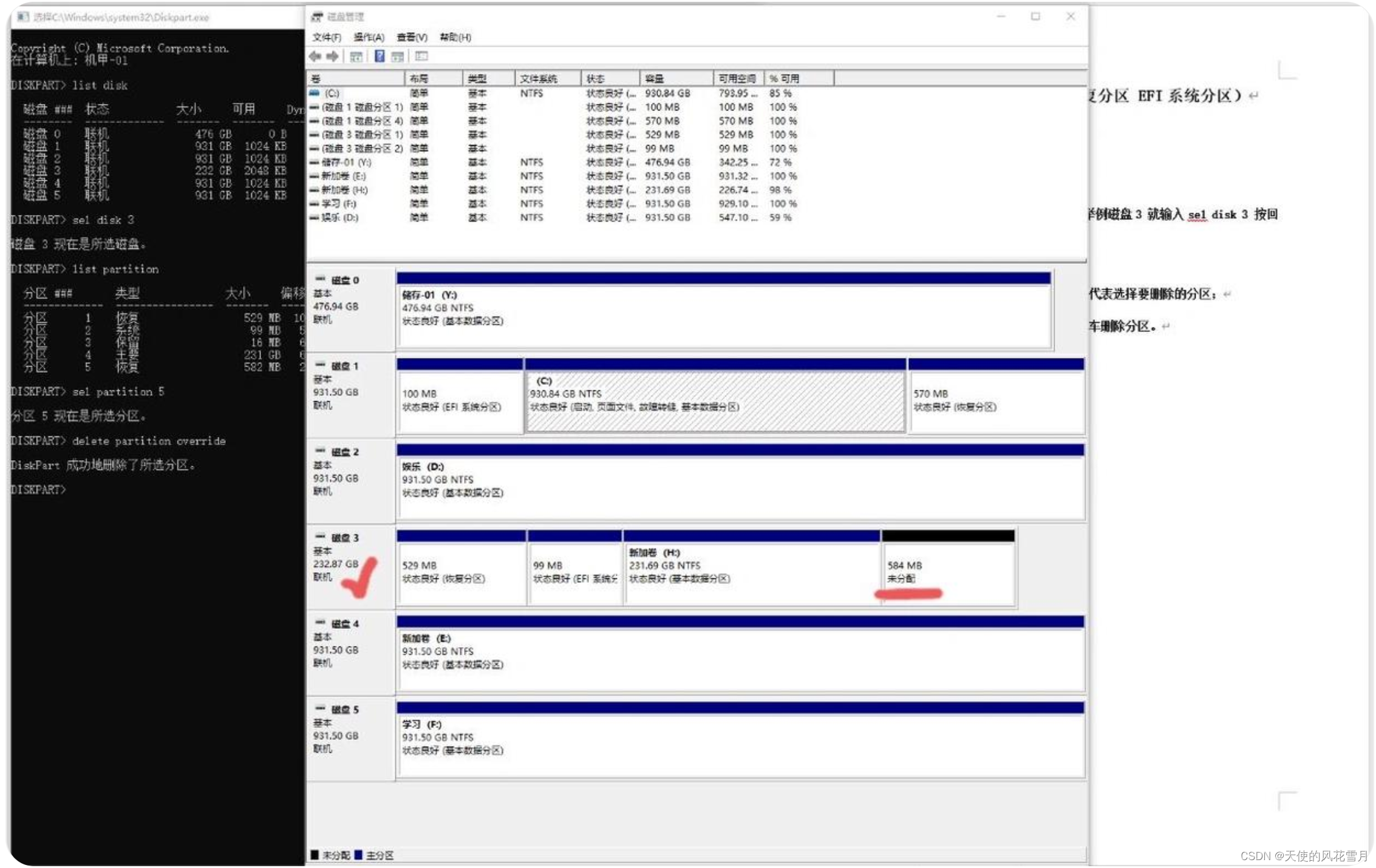1376x868 pixels.
Task: Select the 100 MB EFI partition on disk 1
Action: click(460, 396)
